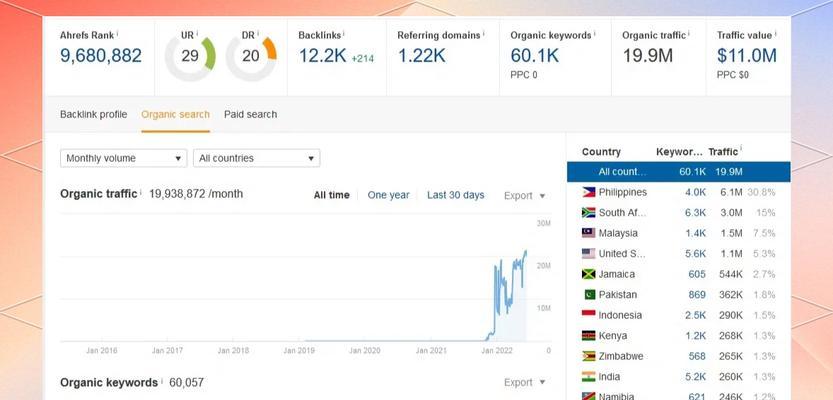The height and width of the screenshot is (400, 833).
Task: Click the United States flag icon
Action: [588, 253]
